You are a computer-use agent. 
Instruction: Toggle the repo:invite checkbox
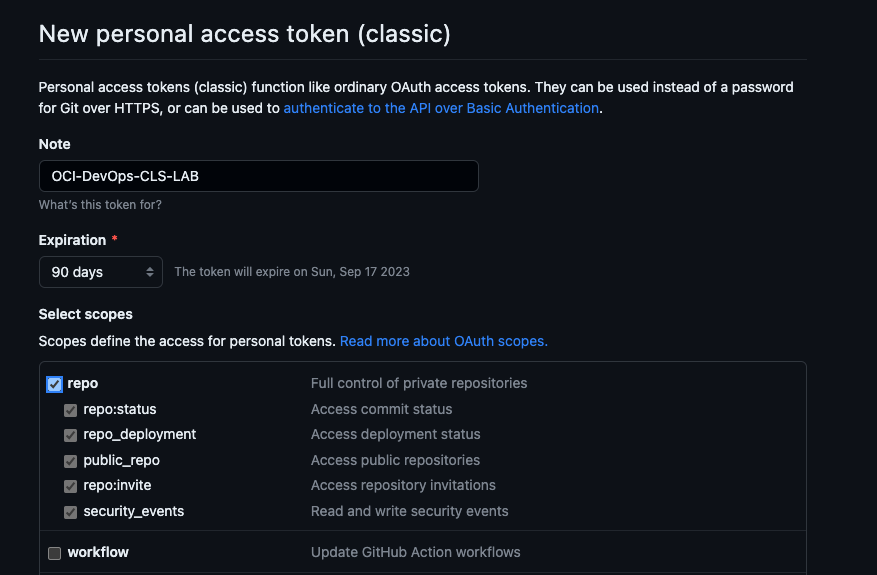click(70, 486)
